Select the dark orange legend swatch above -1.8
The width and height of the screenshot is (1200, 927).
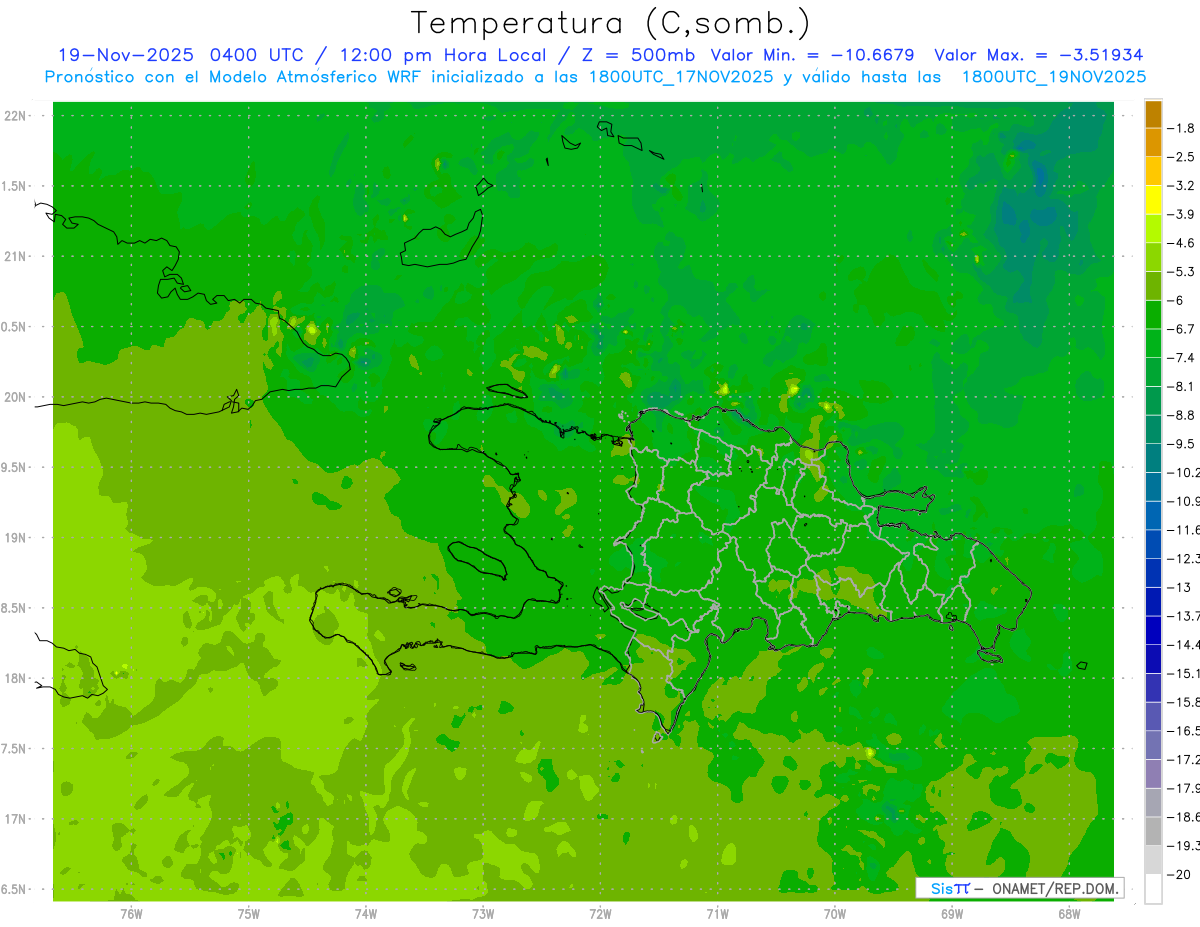tap(1153, 114)
